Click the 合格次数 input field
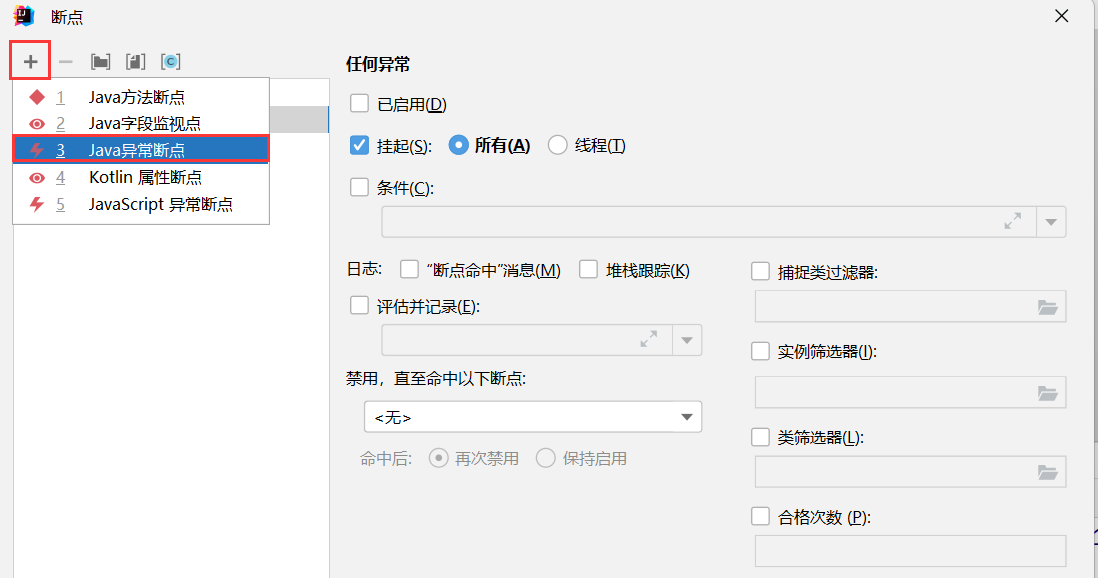This screenshot has width=1098, height=578. point(910,551)
